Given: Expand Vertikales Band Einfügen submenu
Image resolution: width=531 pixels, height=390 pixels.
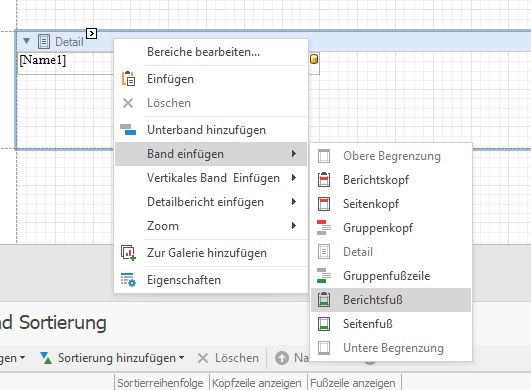Looking at the screenshot, I should tap(211, 178).
